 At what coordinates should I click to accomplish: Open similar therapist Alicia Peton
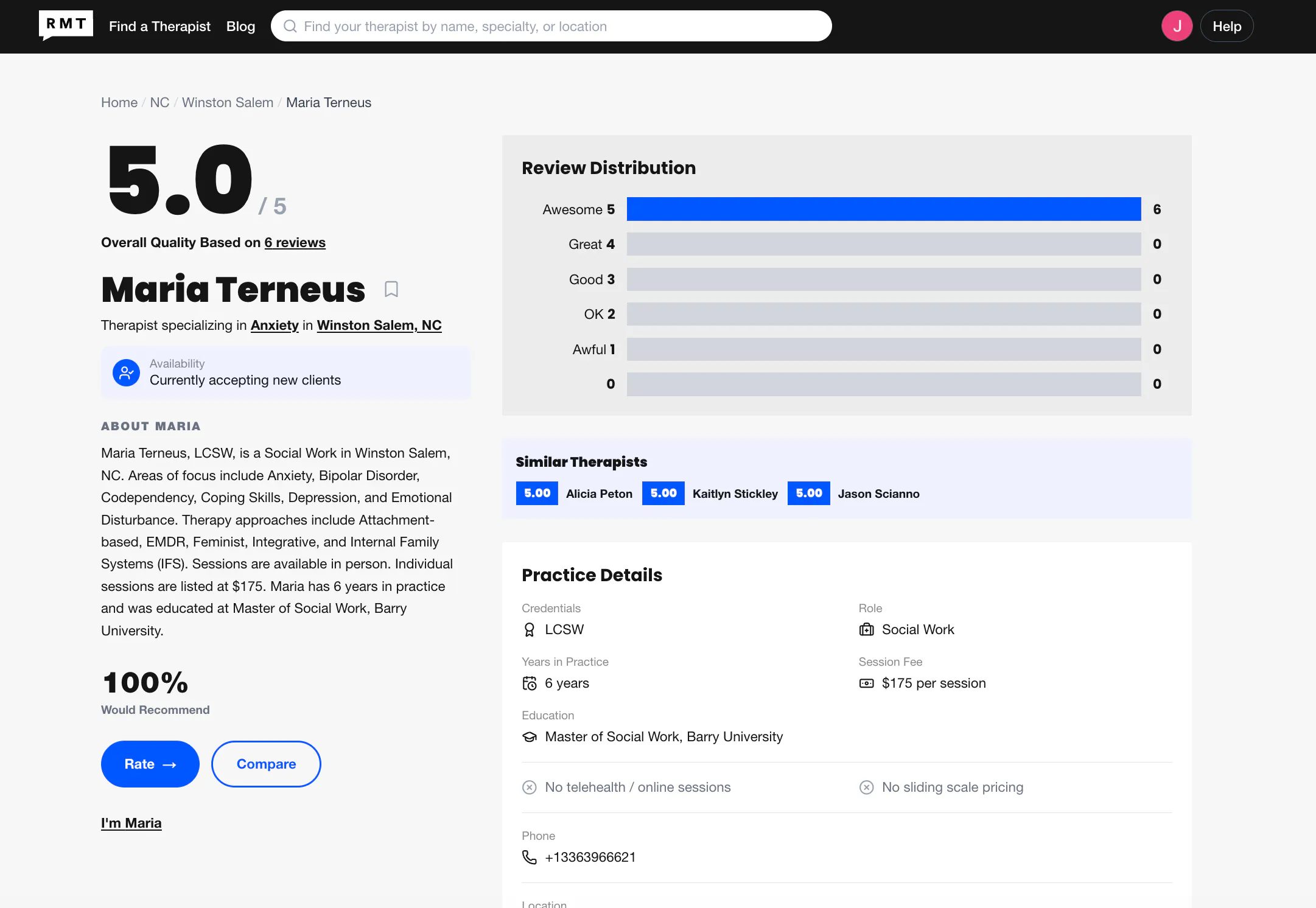click(x=599, y=494)
